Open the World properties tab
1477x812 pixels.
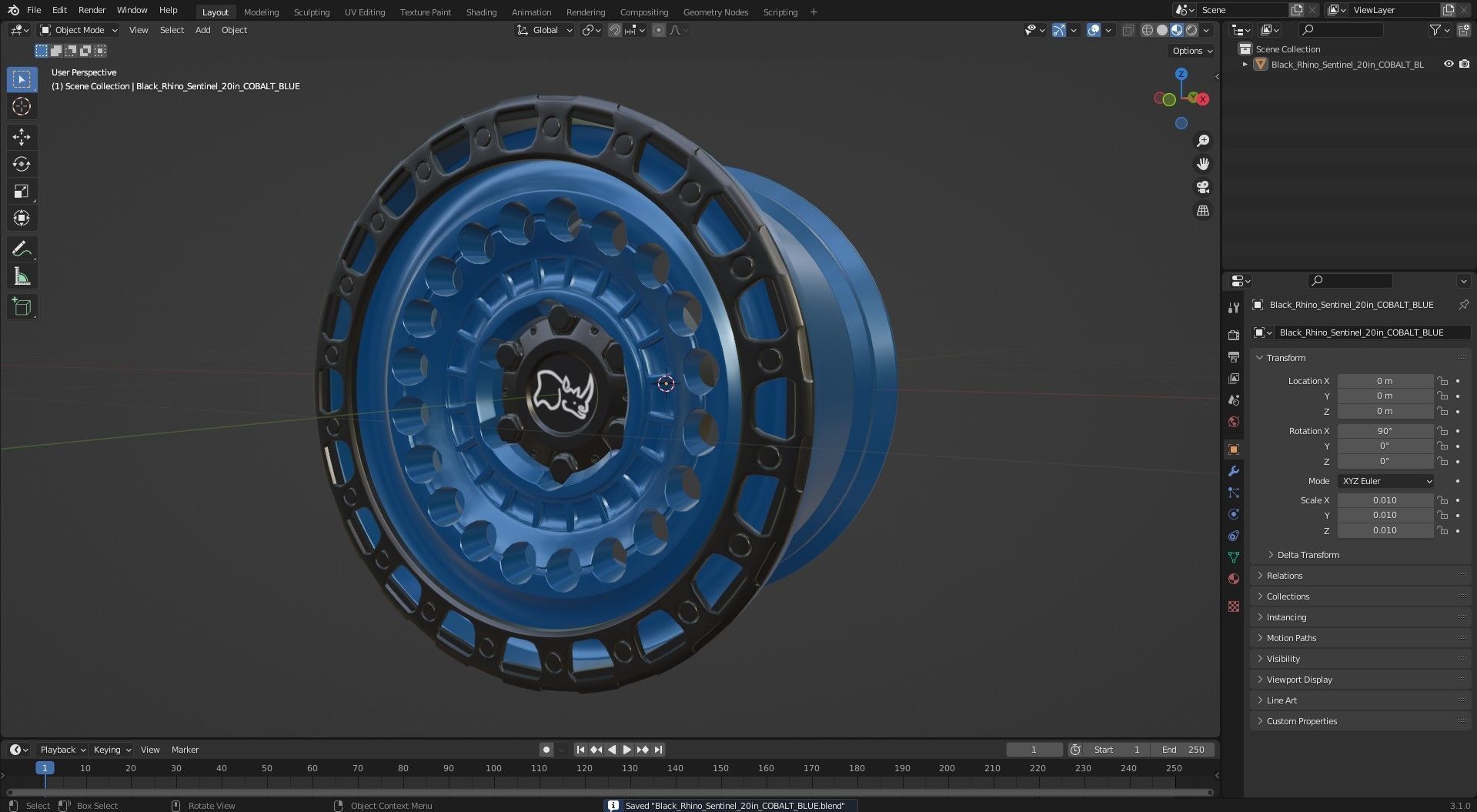click(1234, 422)
